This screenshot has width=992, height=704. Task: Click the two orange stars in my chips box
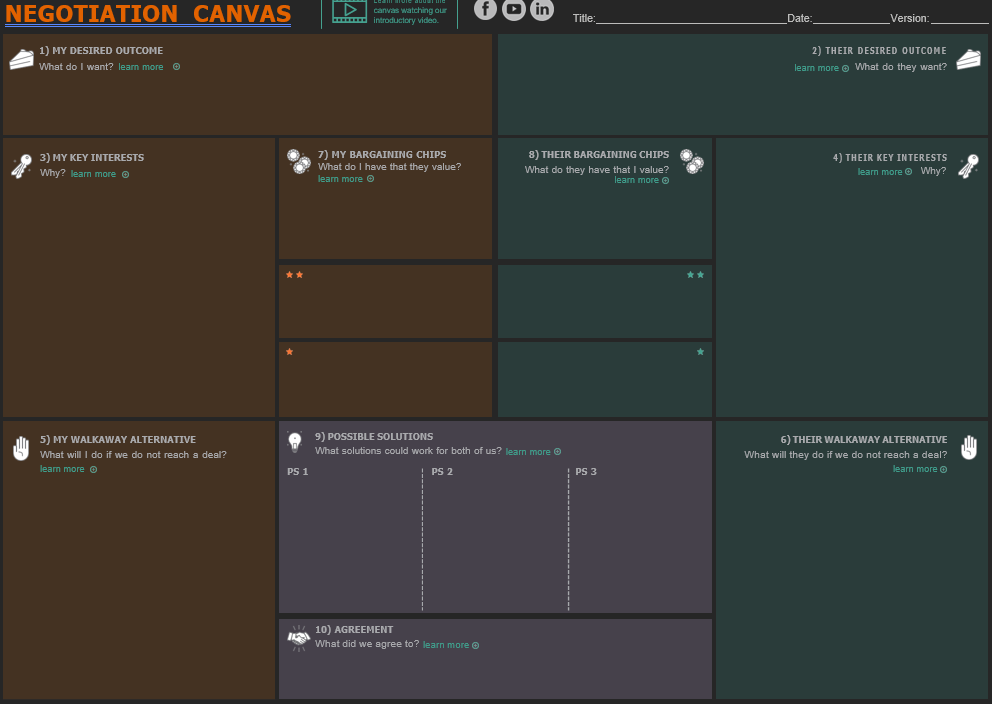(x=294, y=275)
